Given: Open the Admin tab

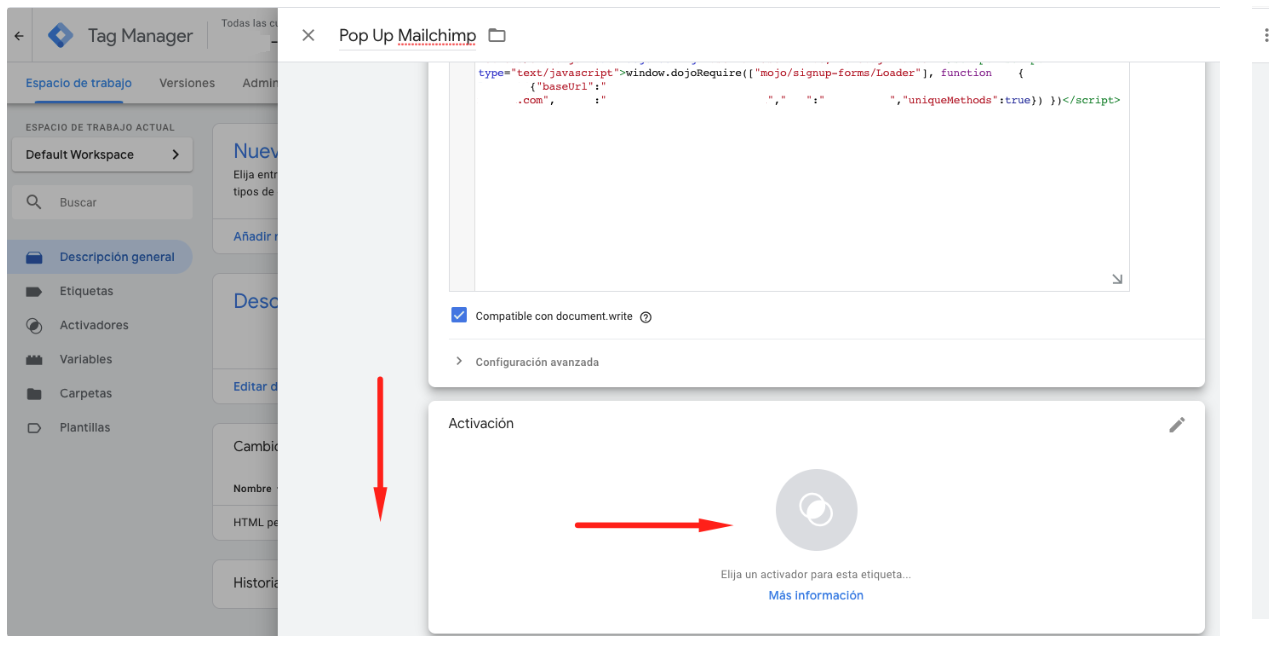Looking at the screenshot, I should (x=260, y=83).
